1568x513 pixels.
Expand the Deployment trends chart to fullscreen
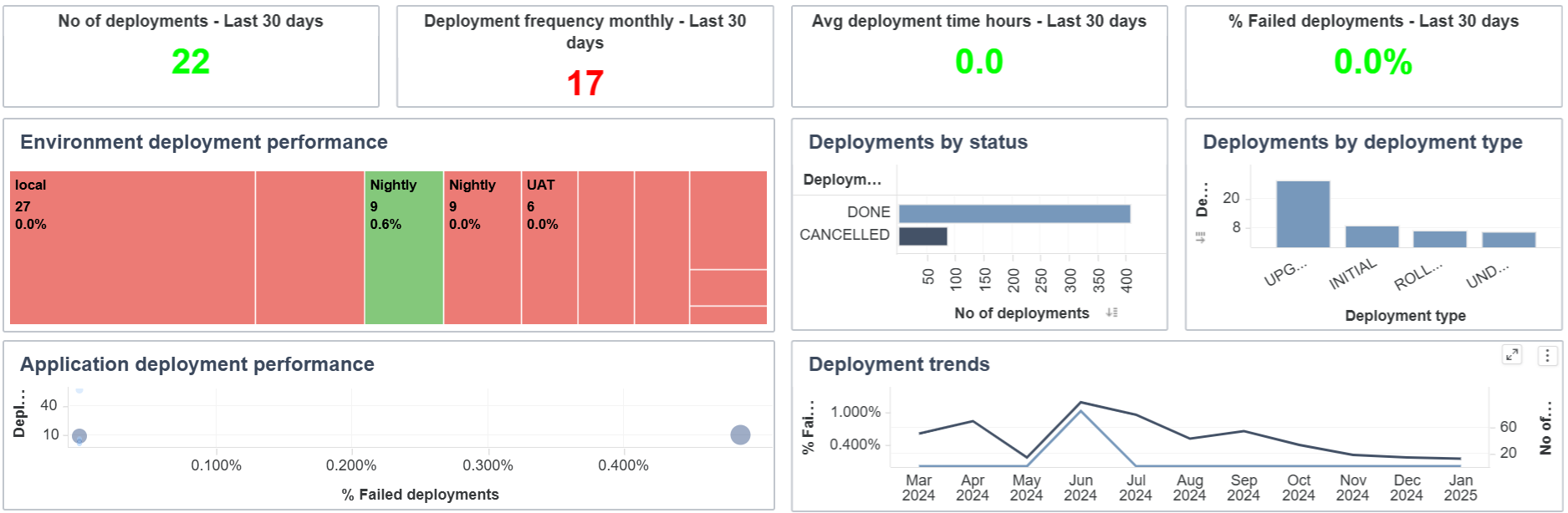[1512, 355]
